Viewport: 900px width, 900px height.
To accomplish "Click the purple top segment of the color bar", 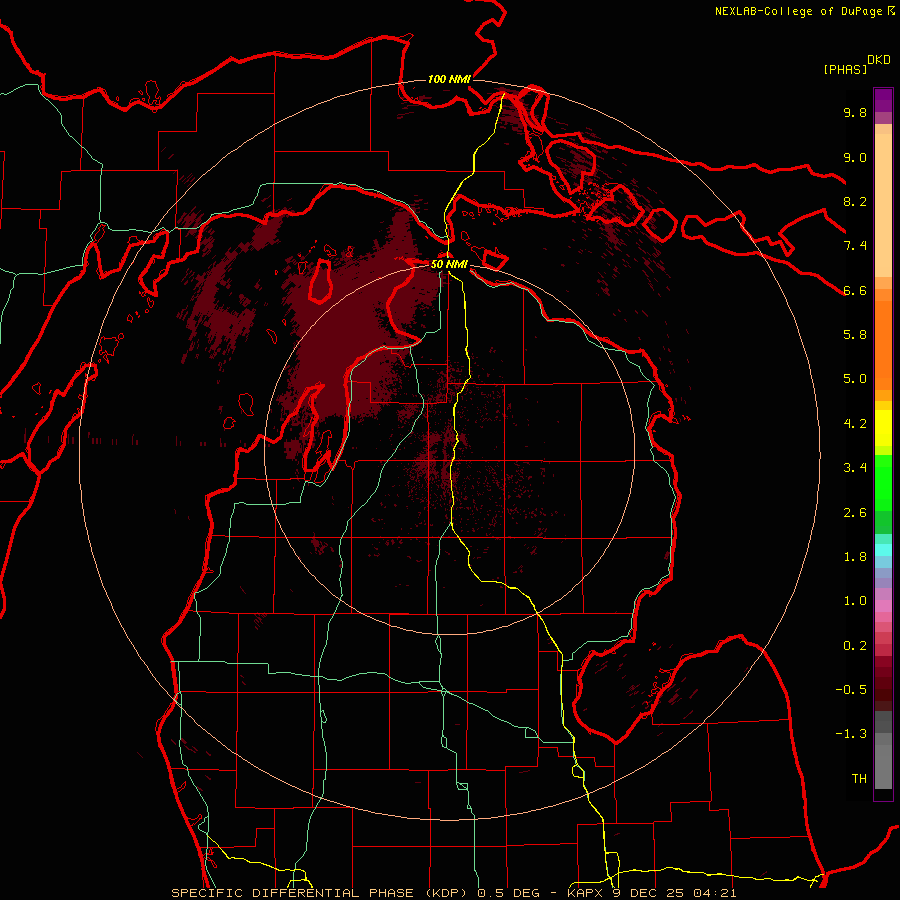I will (883, 100).
